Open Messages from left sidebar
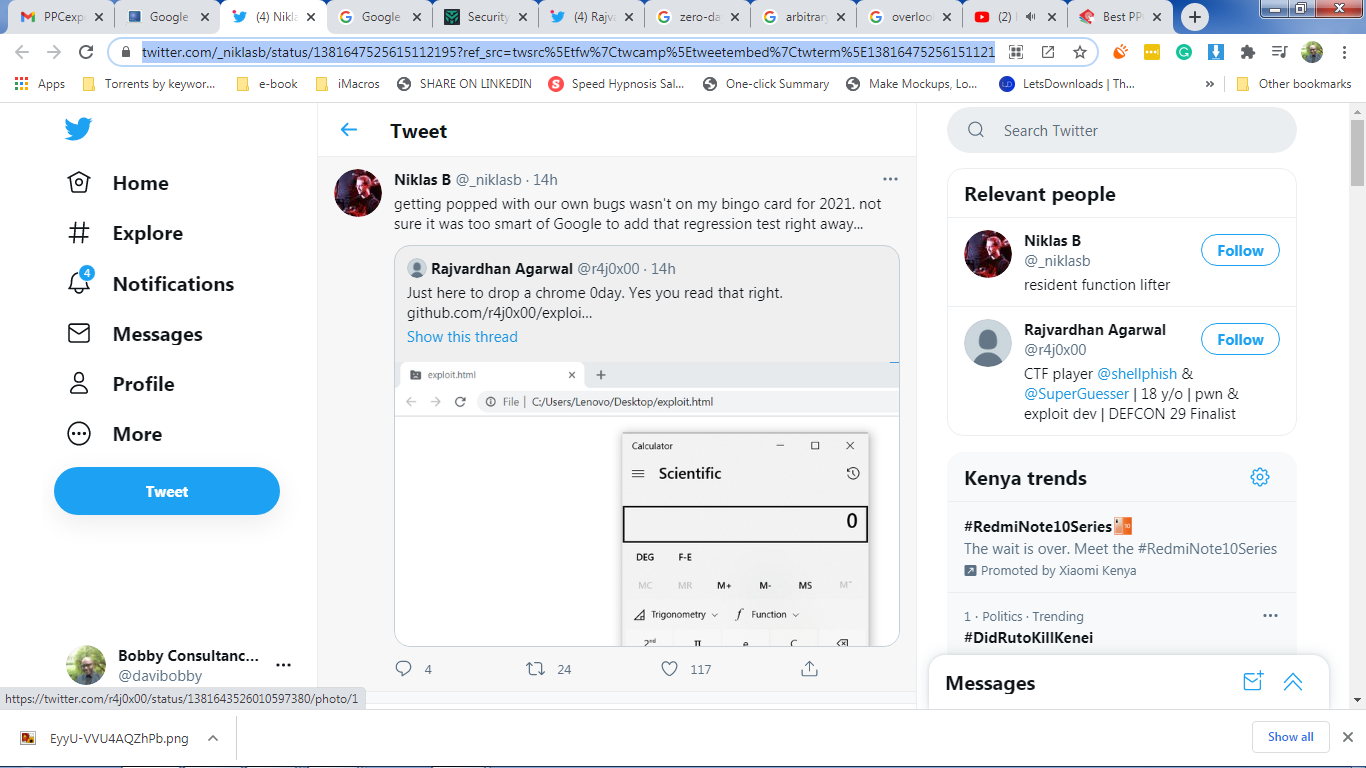 (134, 334)
